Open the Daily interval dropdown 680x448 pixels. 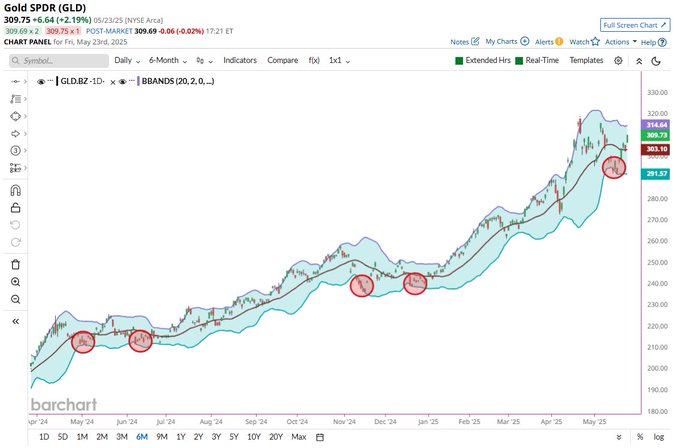pos(127,61)
